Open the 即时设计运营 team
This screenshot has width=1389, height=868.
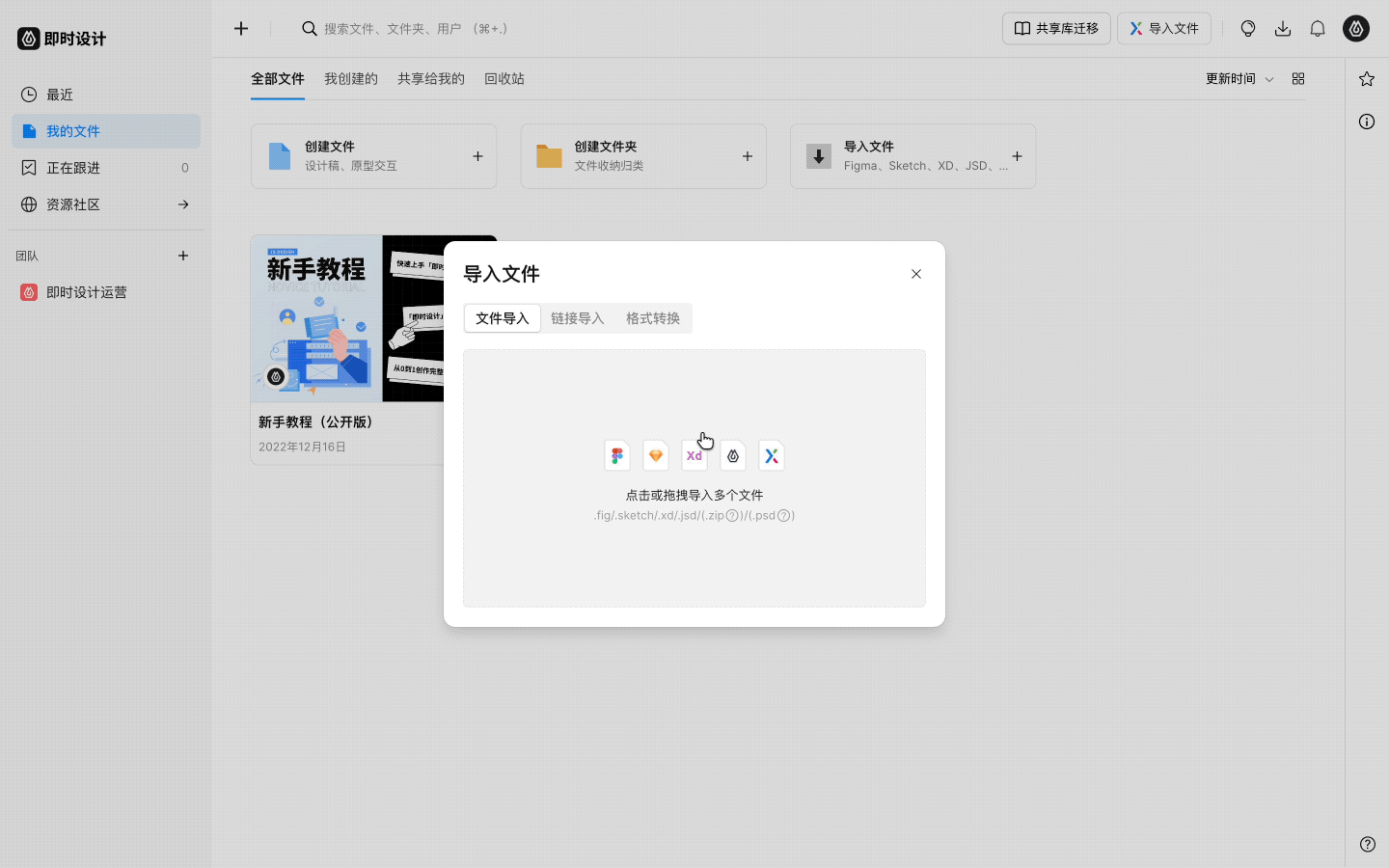[106, 292]
